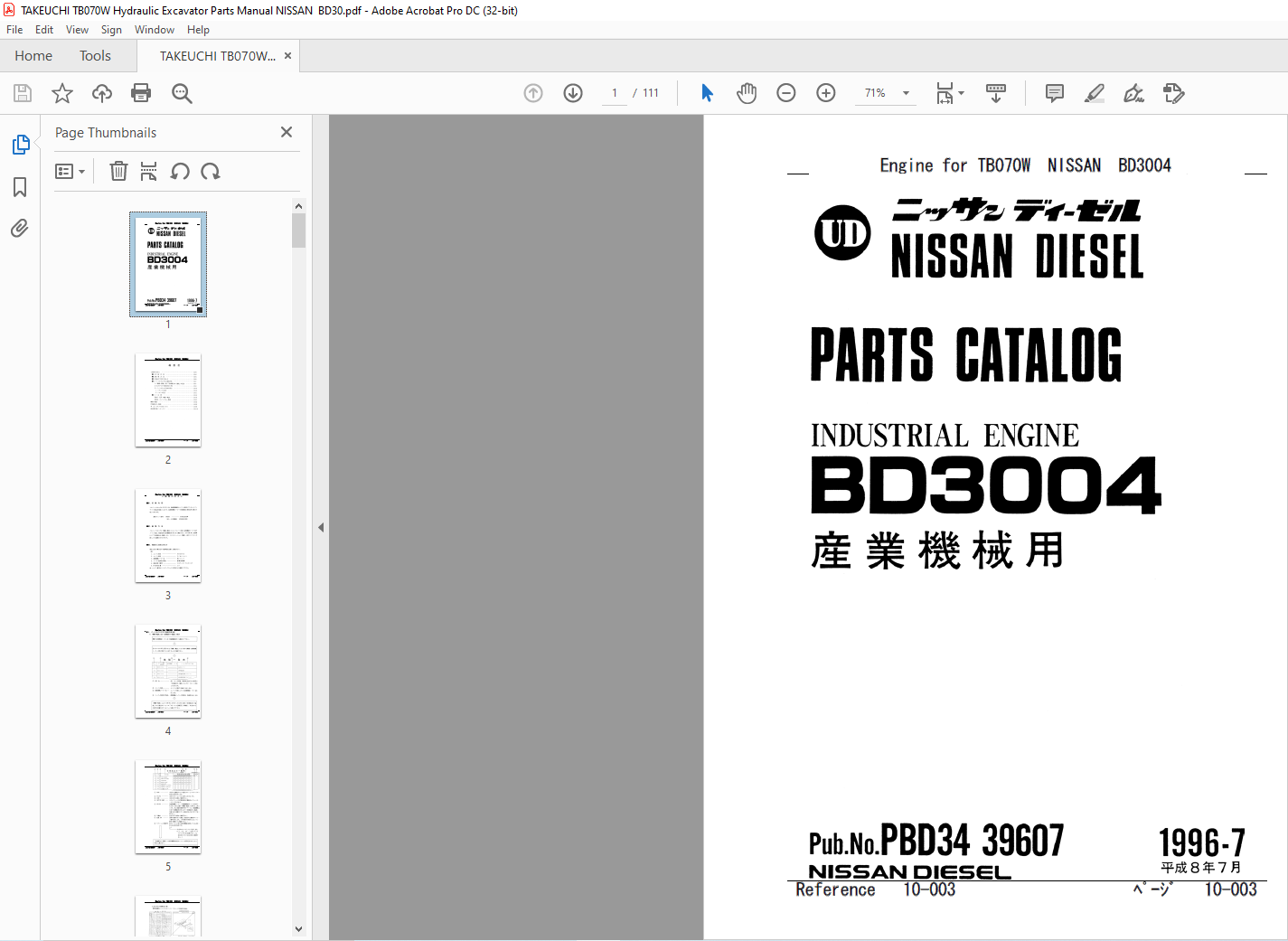The image size is (1288, 941).
Task: Click the thumbnail panel scrollbar thumb
Action: point(298,231)
